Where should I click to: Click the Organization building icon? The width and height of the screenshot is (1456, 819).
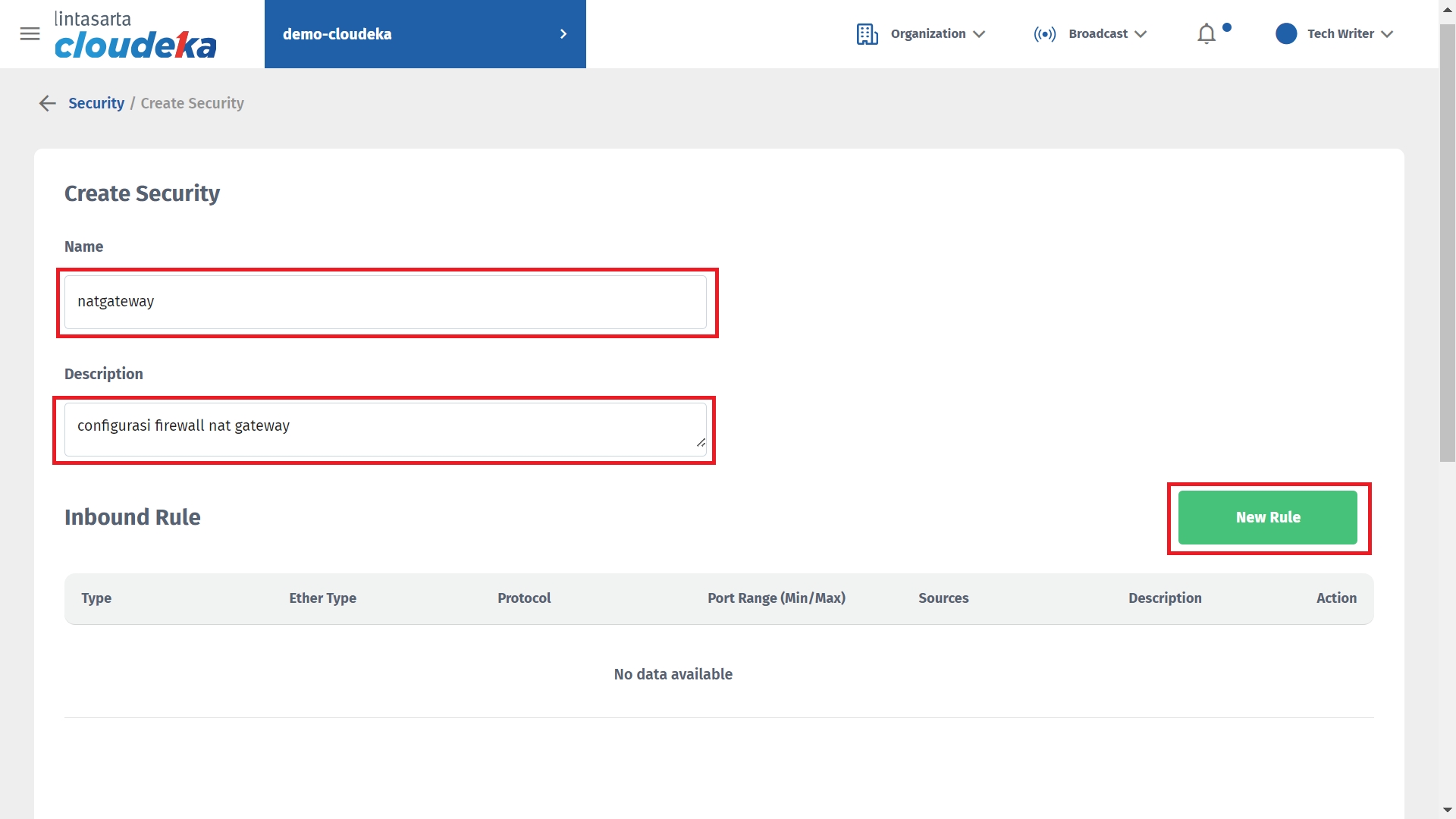pyautogui.click(x=867, y=34)
